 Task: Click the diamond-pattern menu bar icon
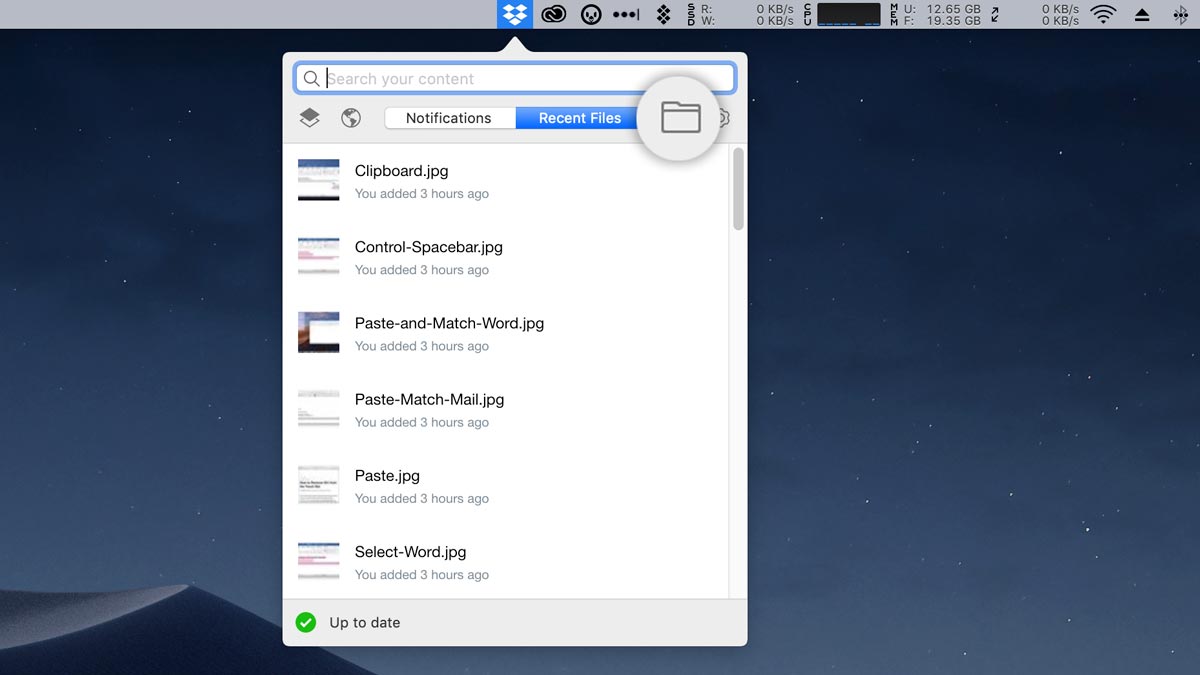pyautogui.click(x=663, y=14)
